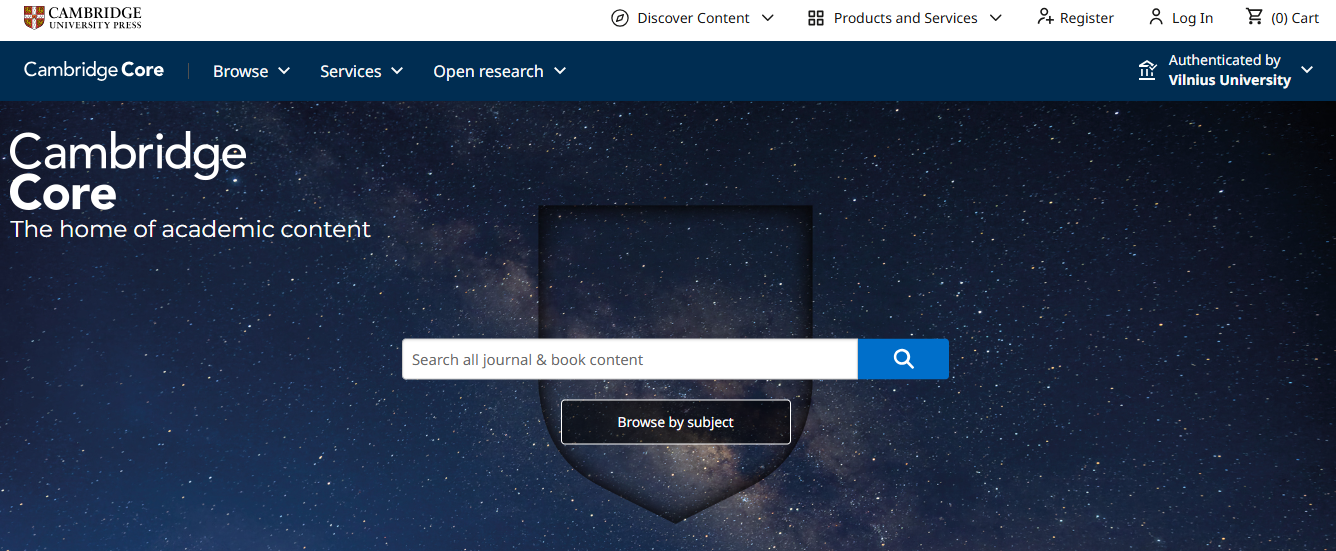The image size is (1336, 551).
Task: Expand the Vilnius University authentication chevron
Action: (1307, 70)
